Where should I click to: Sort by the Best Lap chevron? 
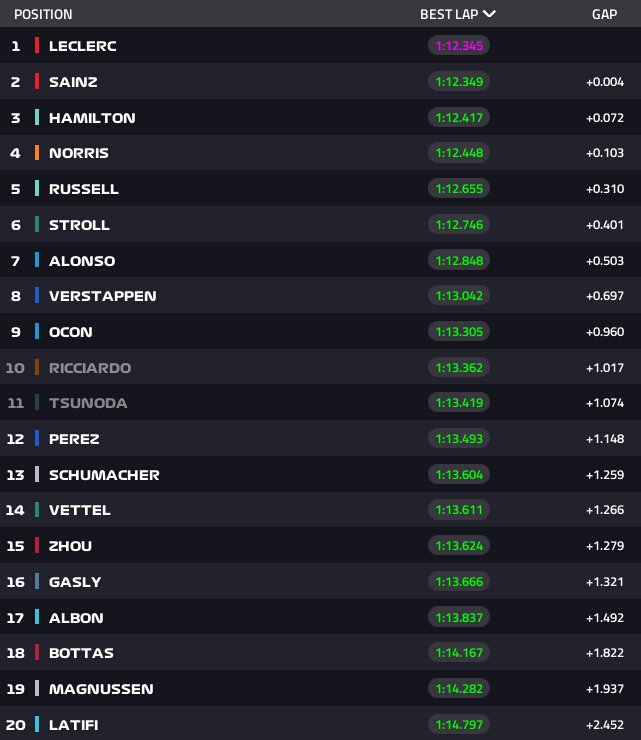click(489, 14)
